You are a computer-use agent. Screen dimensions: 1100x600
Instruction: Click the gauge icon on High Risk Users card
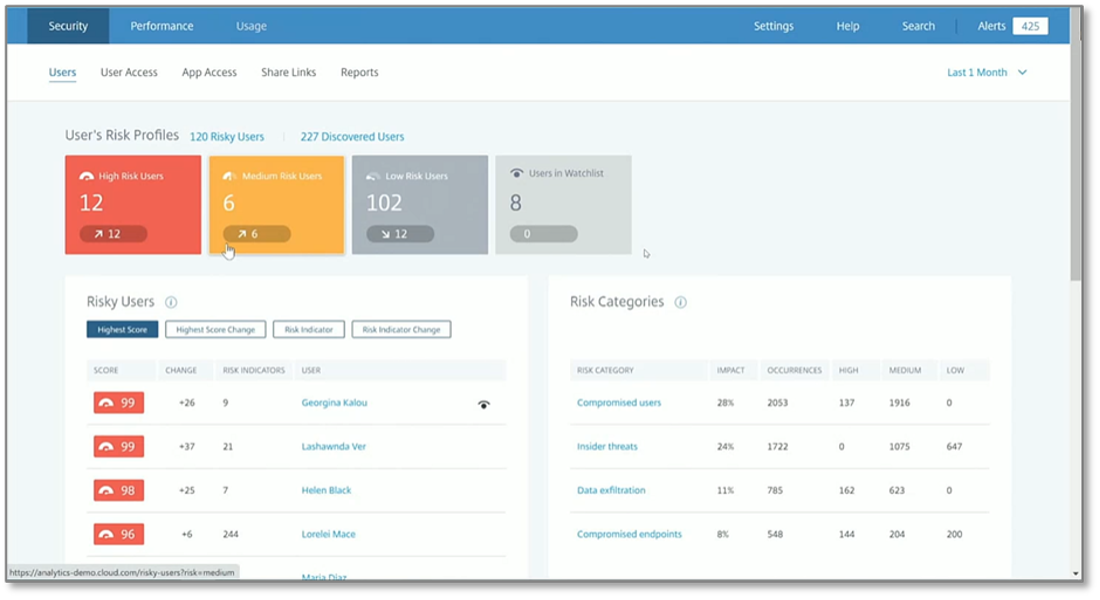coord(86,176)
